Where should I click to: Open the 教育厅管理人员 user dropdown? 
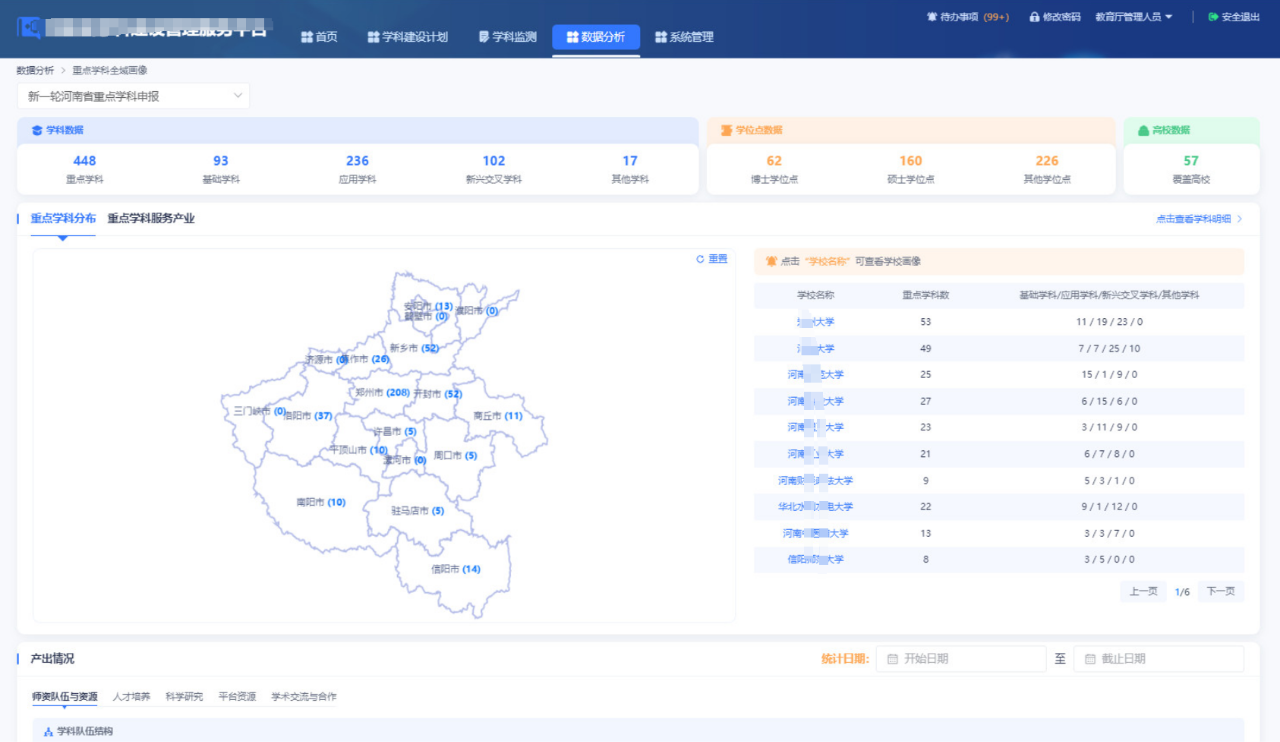click(1133, 17)
